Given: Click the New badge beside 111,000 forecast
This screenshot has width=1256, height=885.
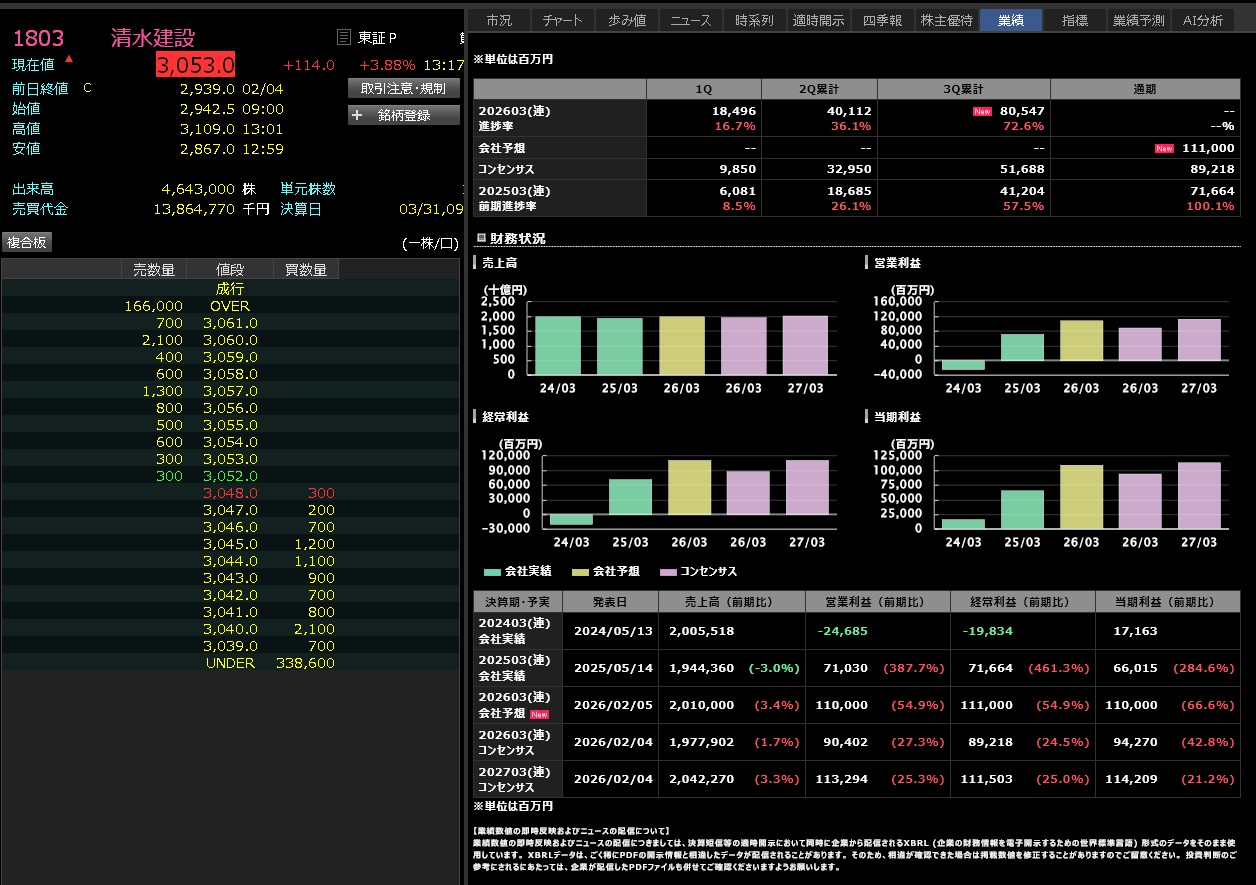Looking at the screenshot, I should (1164, 149).
